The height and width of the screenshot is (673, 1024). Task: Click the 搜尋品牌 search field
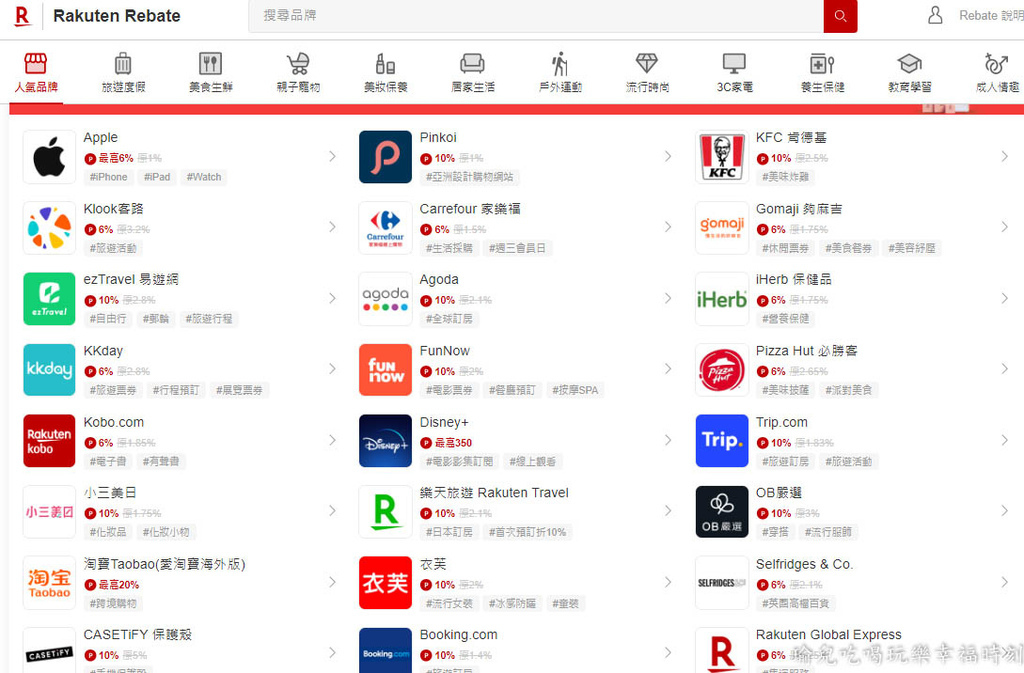coord(536,16)
